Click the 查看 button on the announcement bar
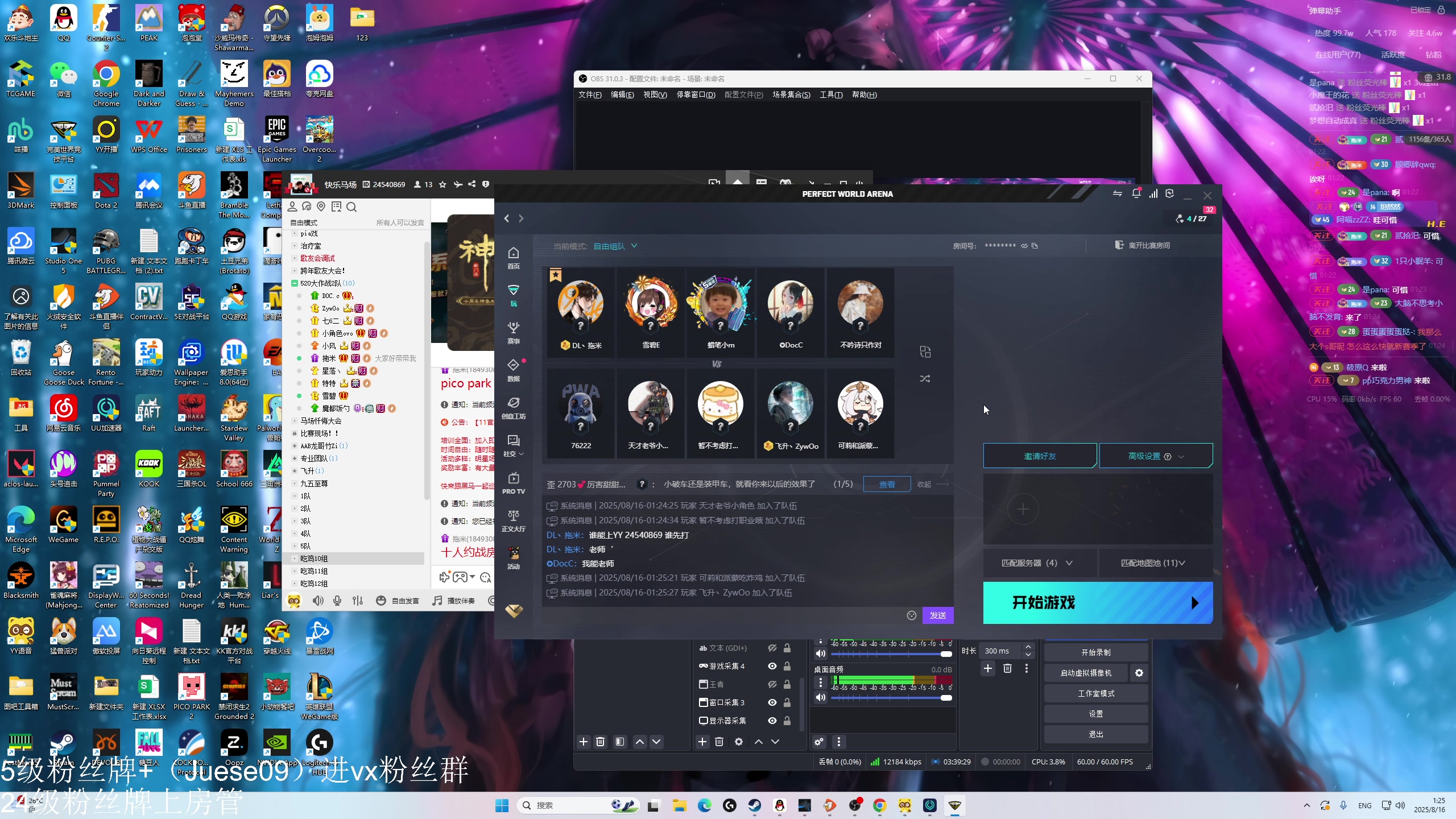Screen dimensions: 1456x819 pyautogui.click(x=887, y=485)
